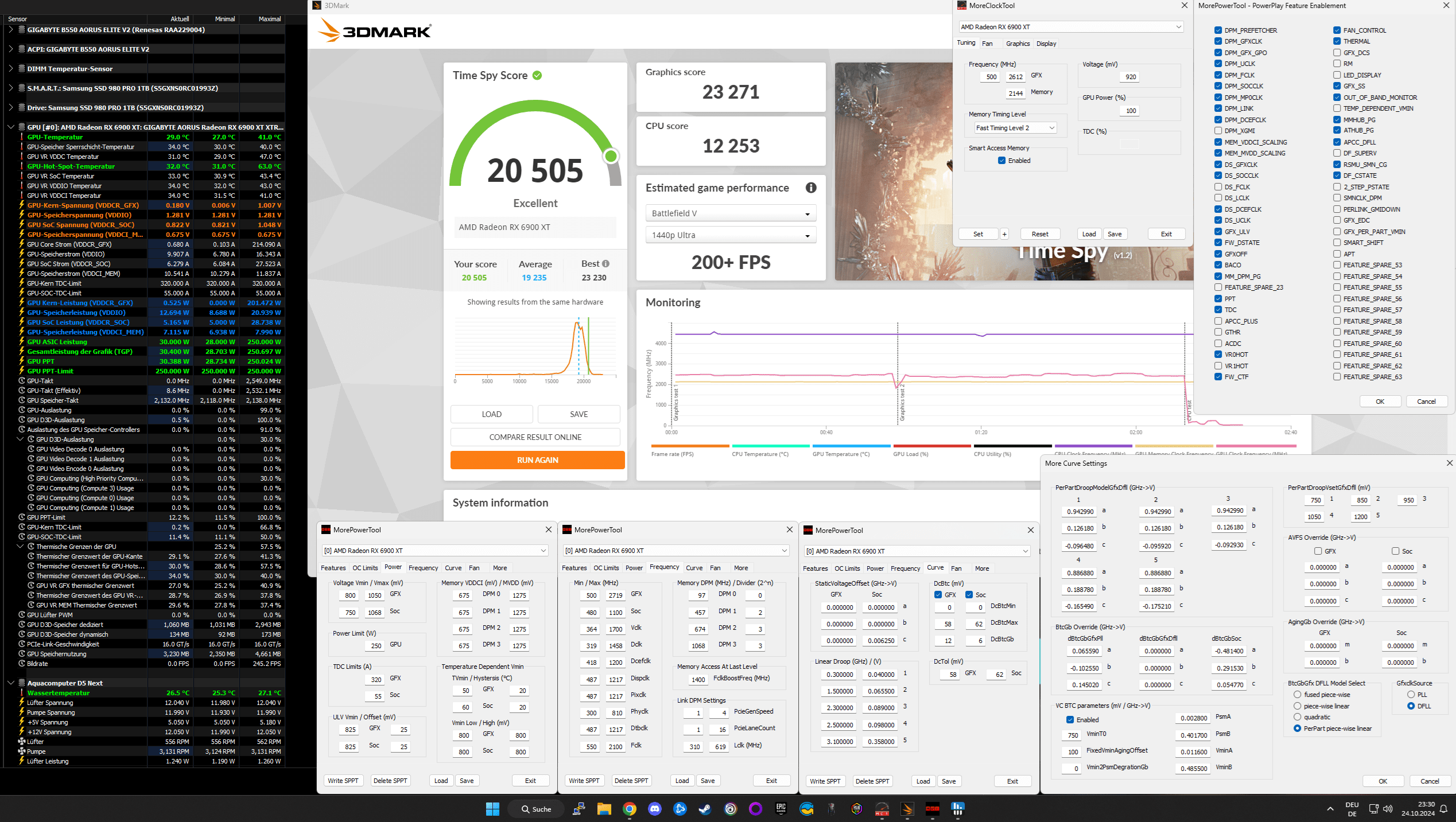This screenshot has width=1456, height=822.
Task: Switch to HWiNFO blue taskbar icon
Action: 957,809
